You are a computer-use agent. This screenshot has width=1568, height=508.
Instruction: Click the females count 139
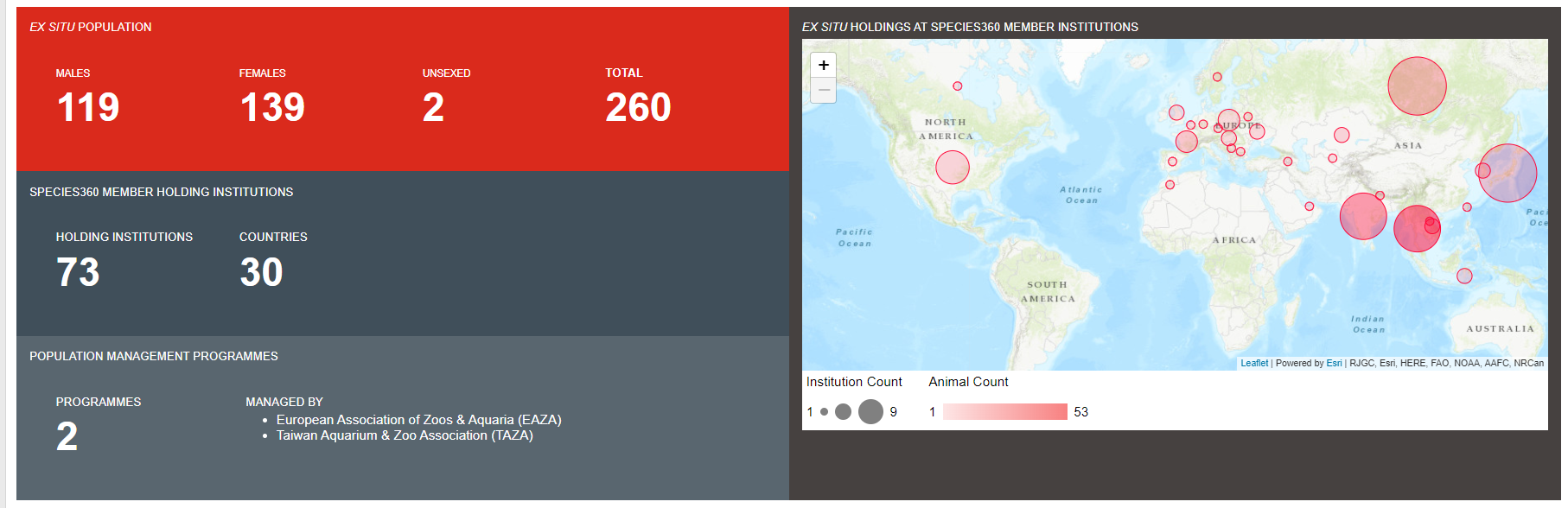[x=272, y=107]
